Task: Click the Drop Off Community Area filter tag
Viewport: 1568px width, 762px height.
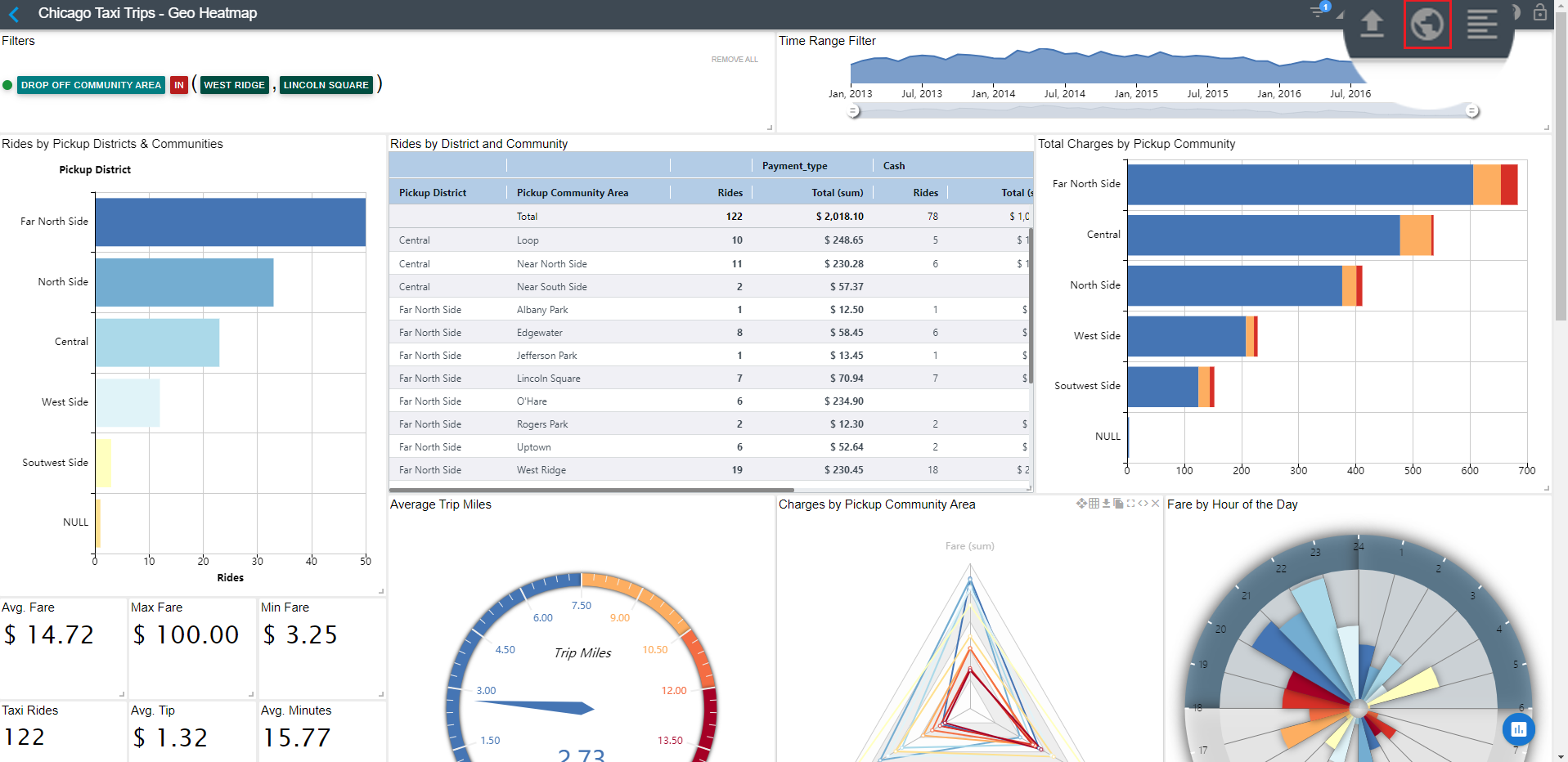Action: point(91,85)
